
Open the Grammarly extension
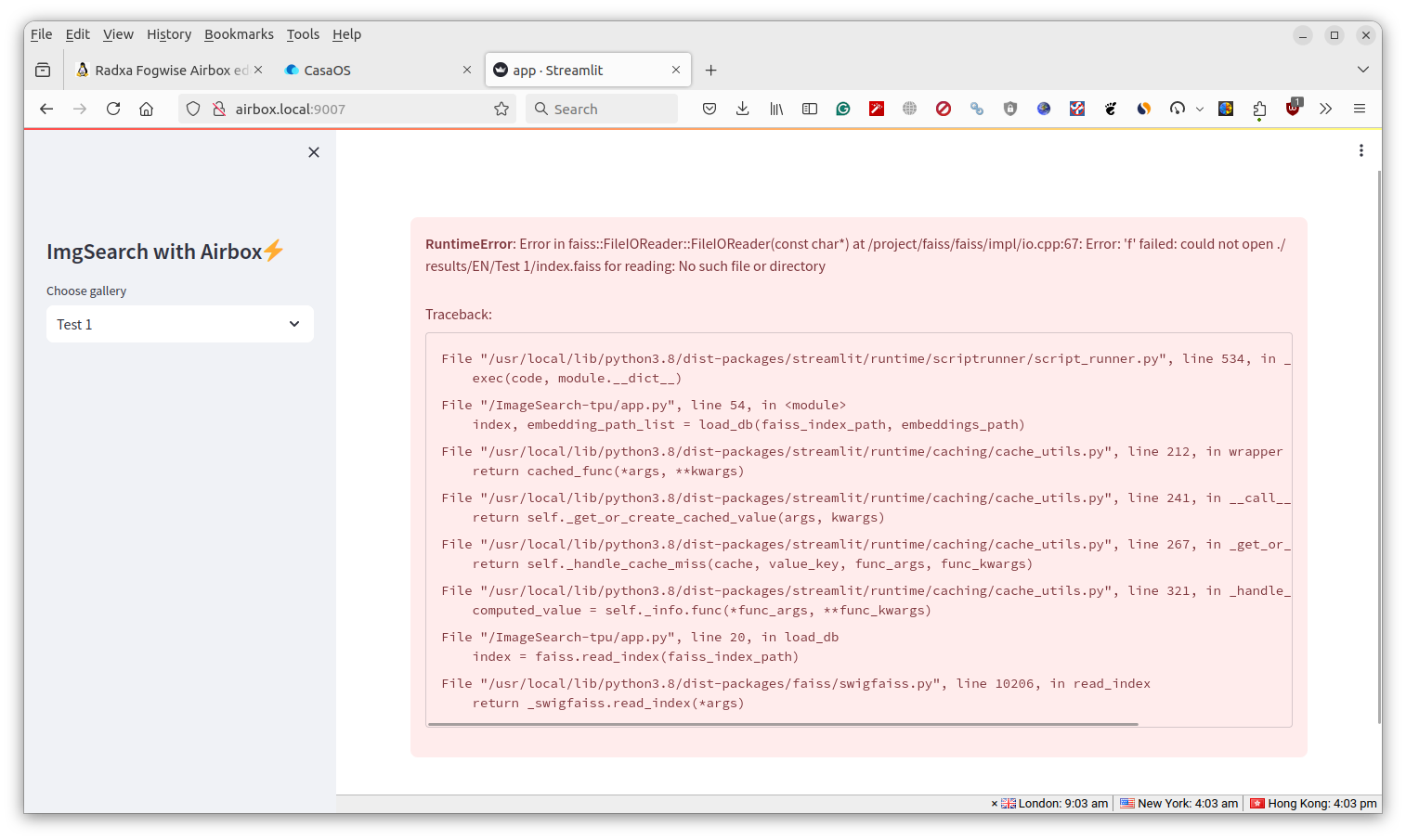[843, 109]
